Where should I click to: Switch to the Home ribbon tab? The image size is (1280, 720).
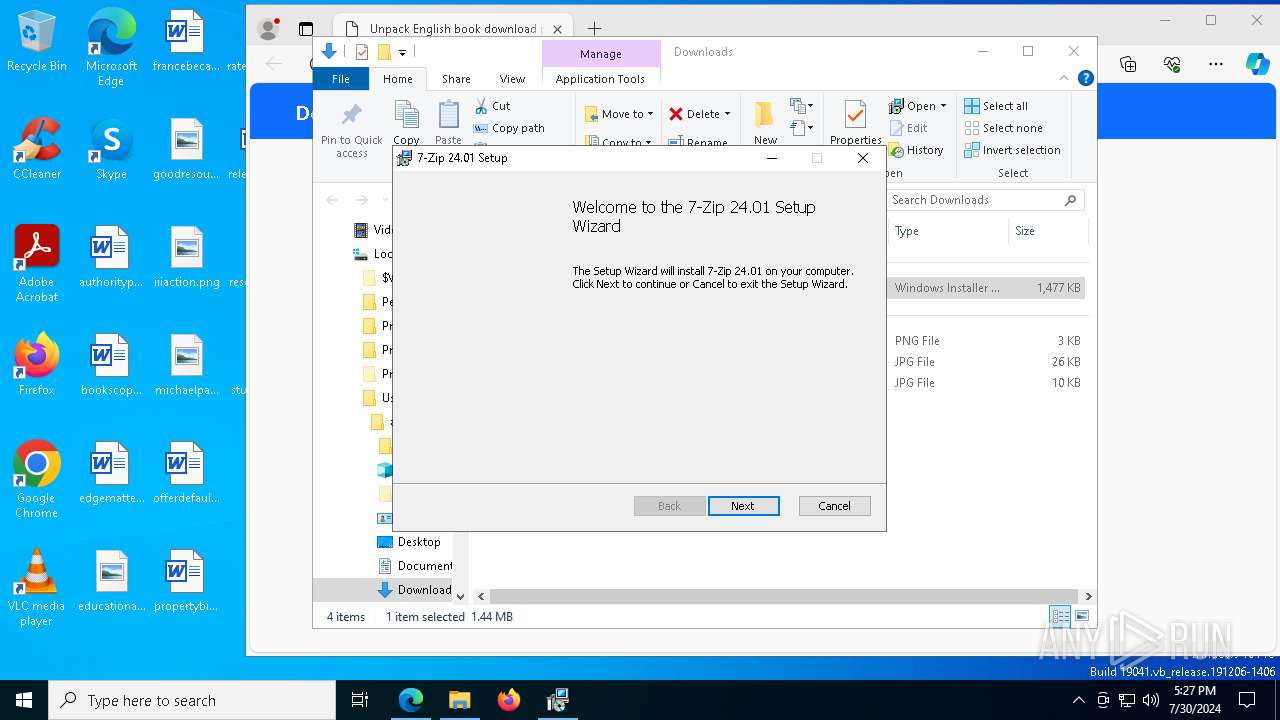click(398, 79)
